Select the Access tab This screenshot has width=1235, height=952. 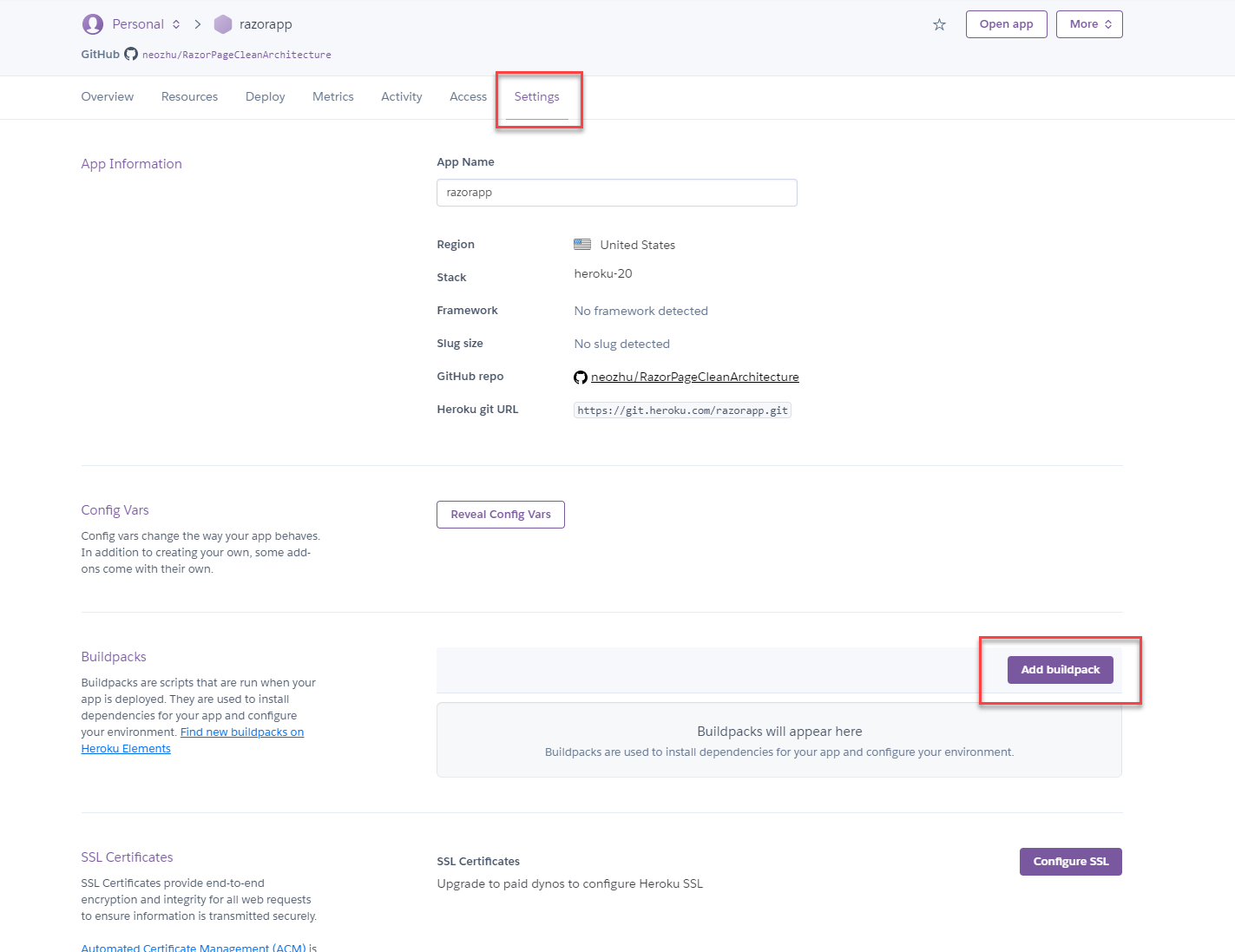click(x=469, y=96)
